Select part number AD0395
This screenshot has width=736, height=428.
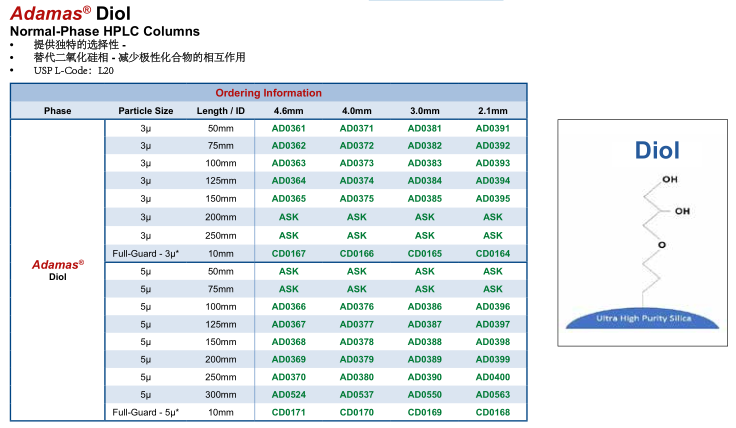[x=492, y=199]
